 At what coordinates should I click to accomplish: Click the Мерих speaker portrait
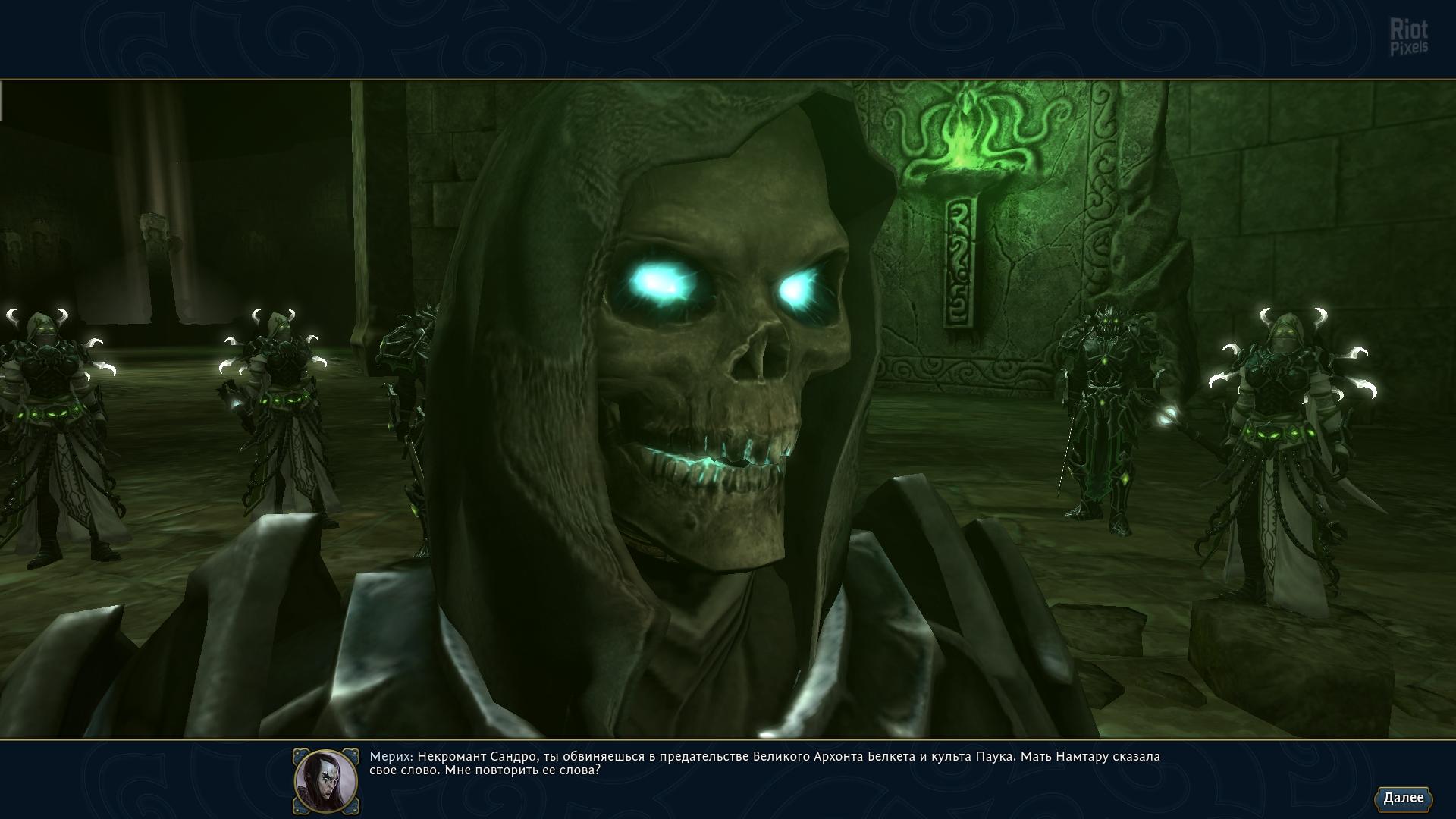click(326, 781)
